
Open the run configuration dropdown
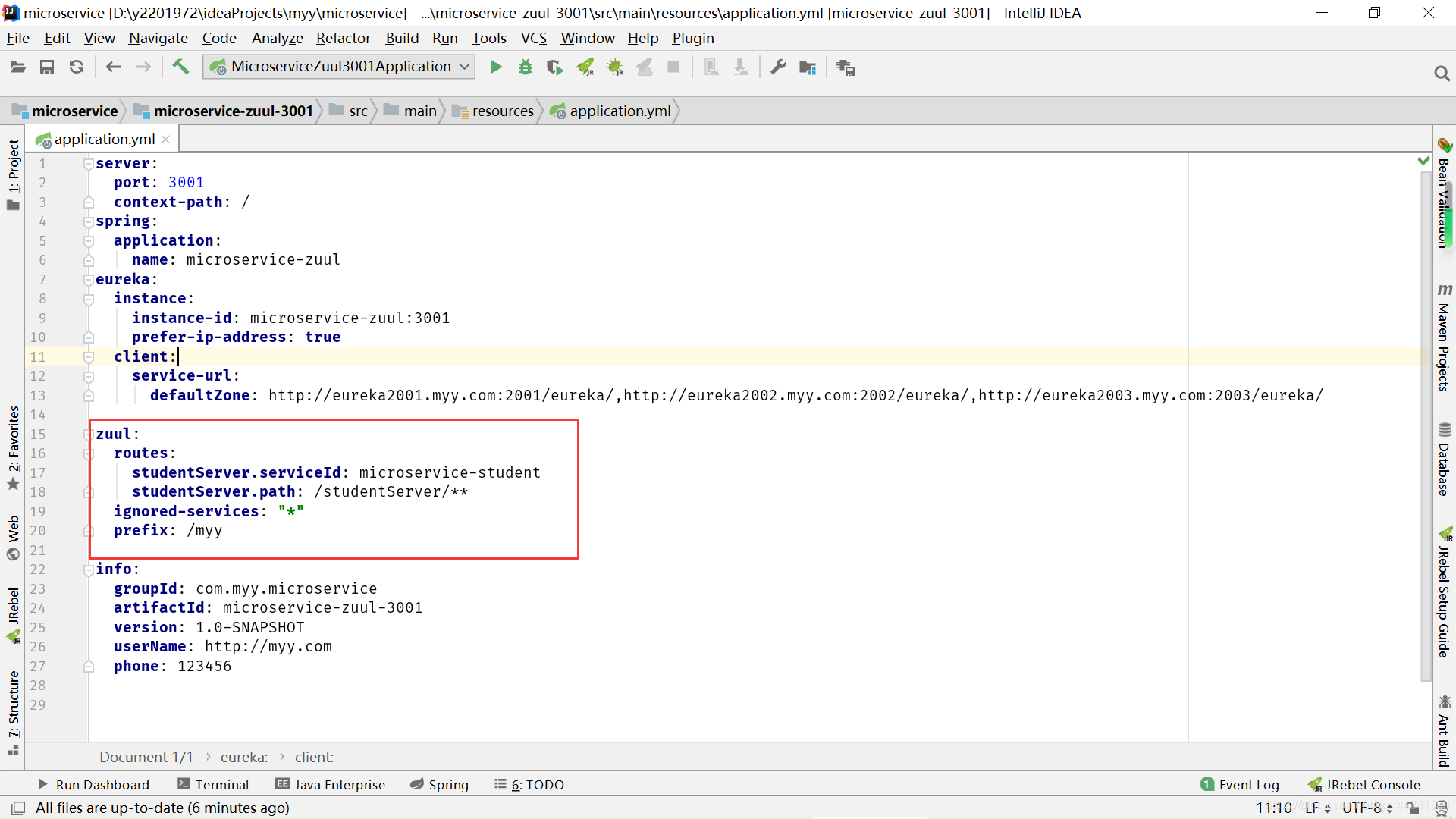coord(339,67)
